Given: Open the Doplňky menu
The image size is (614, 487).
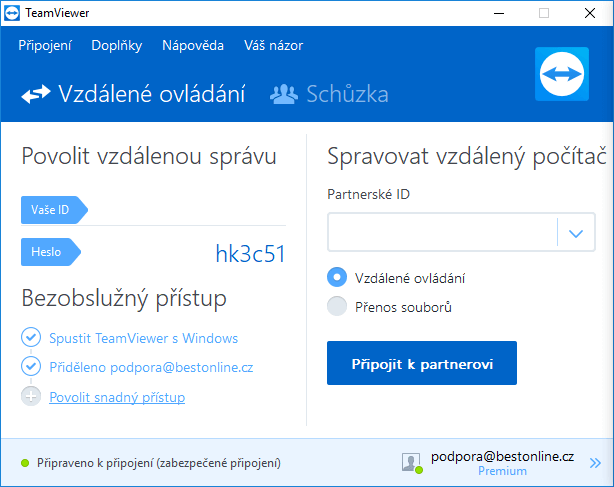Looking at the screenshot, I should 117,46.
